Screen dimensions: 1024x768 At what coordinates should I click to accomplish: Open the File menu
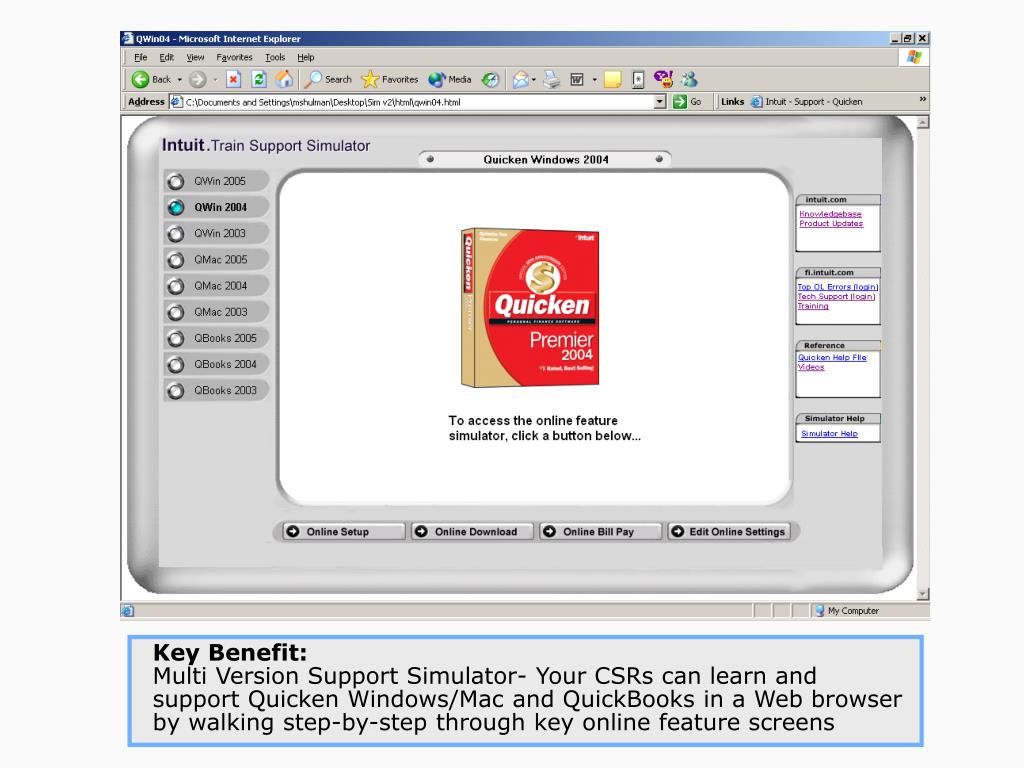[x=140, y=57]
